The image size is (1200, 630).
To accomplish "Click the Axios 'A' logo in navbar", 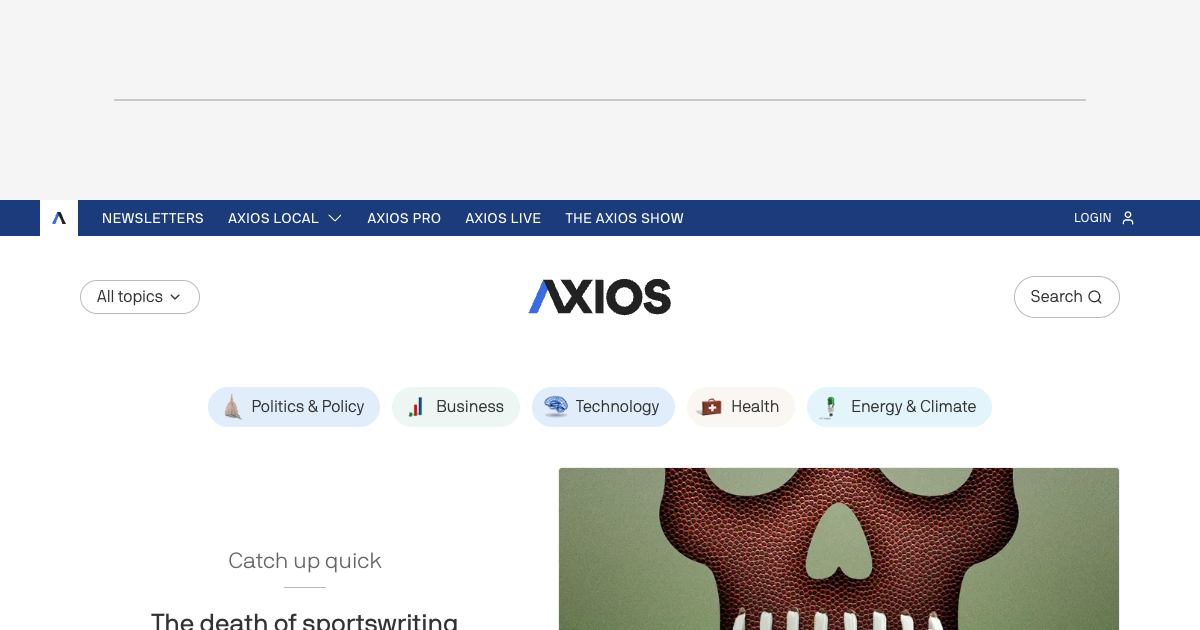I will [59, 218].
